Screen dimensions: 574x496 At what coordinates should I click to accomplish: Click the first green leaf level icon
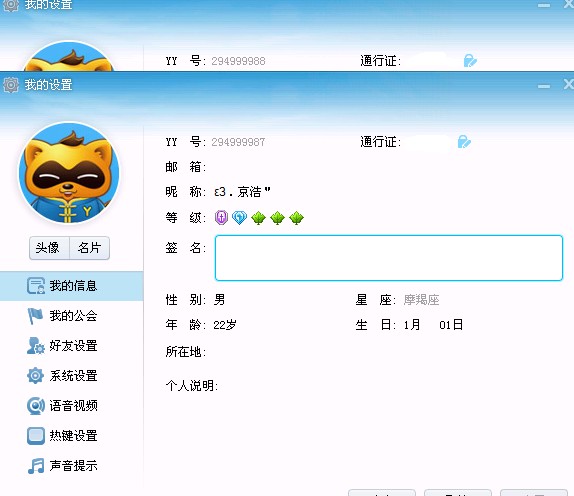258,218
